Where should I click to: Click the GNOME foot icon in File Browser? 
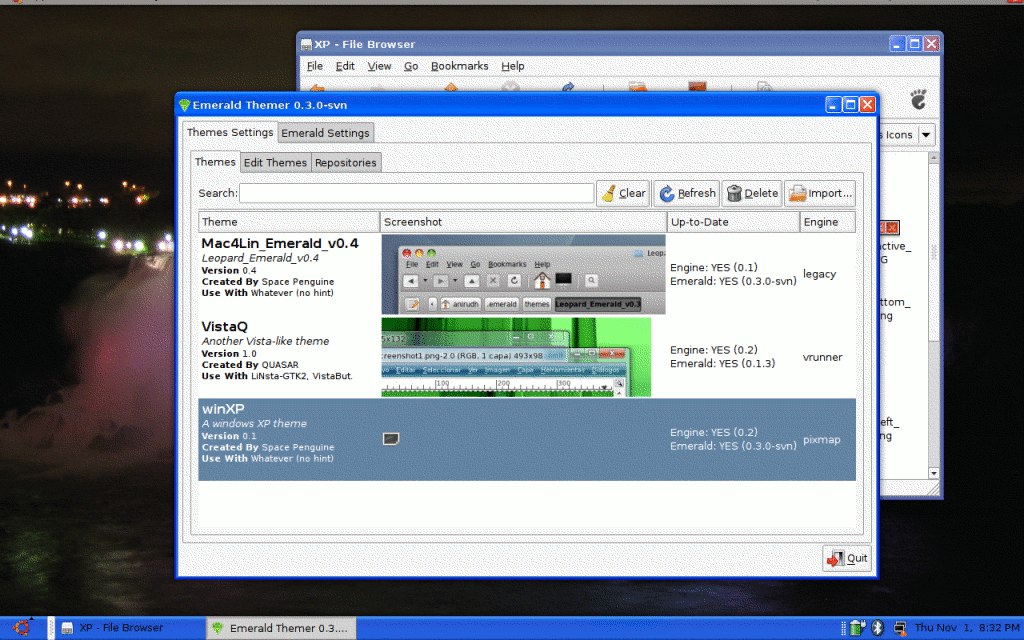(x=918, y=100)
